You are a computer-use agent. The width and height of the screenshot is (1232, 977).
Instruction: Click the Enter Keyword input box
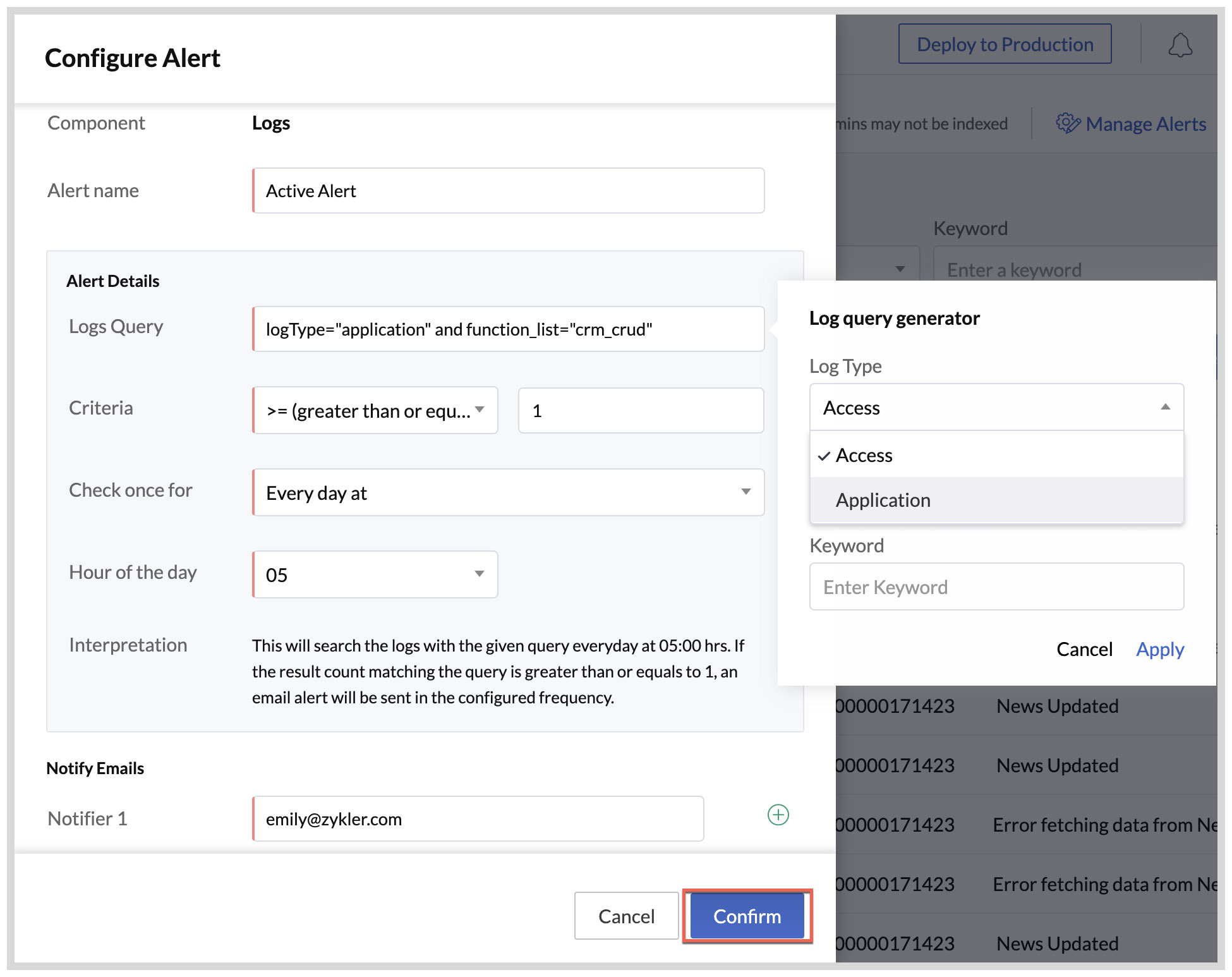click(x=996, y=587)
